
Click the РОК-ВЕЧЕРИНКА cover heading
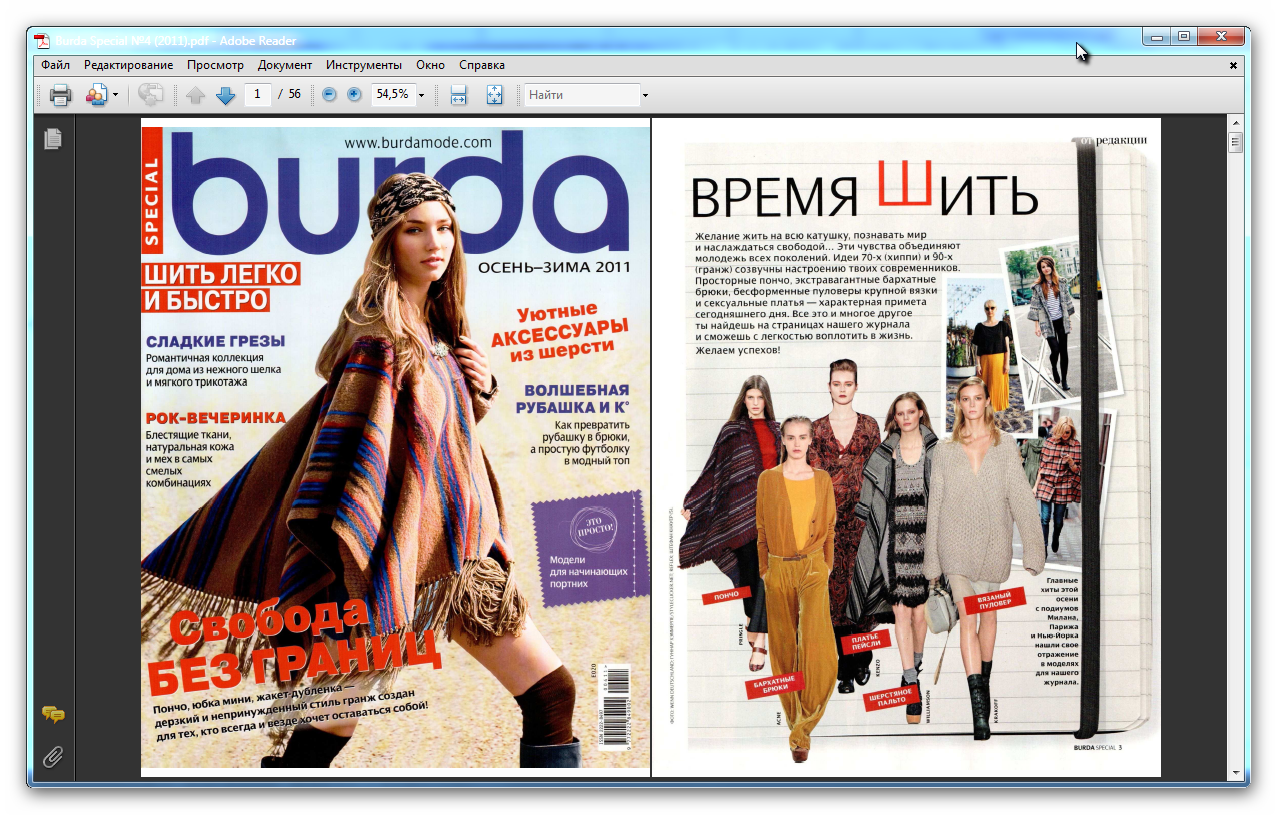[x=215, y=417]
